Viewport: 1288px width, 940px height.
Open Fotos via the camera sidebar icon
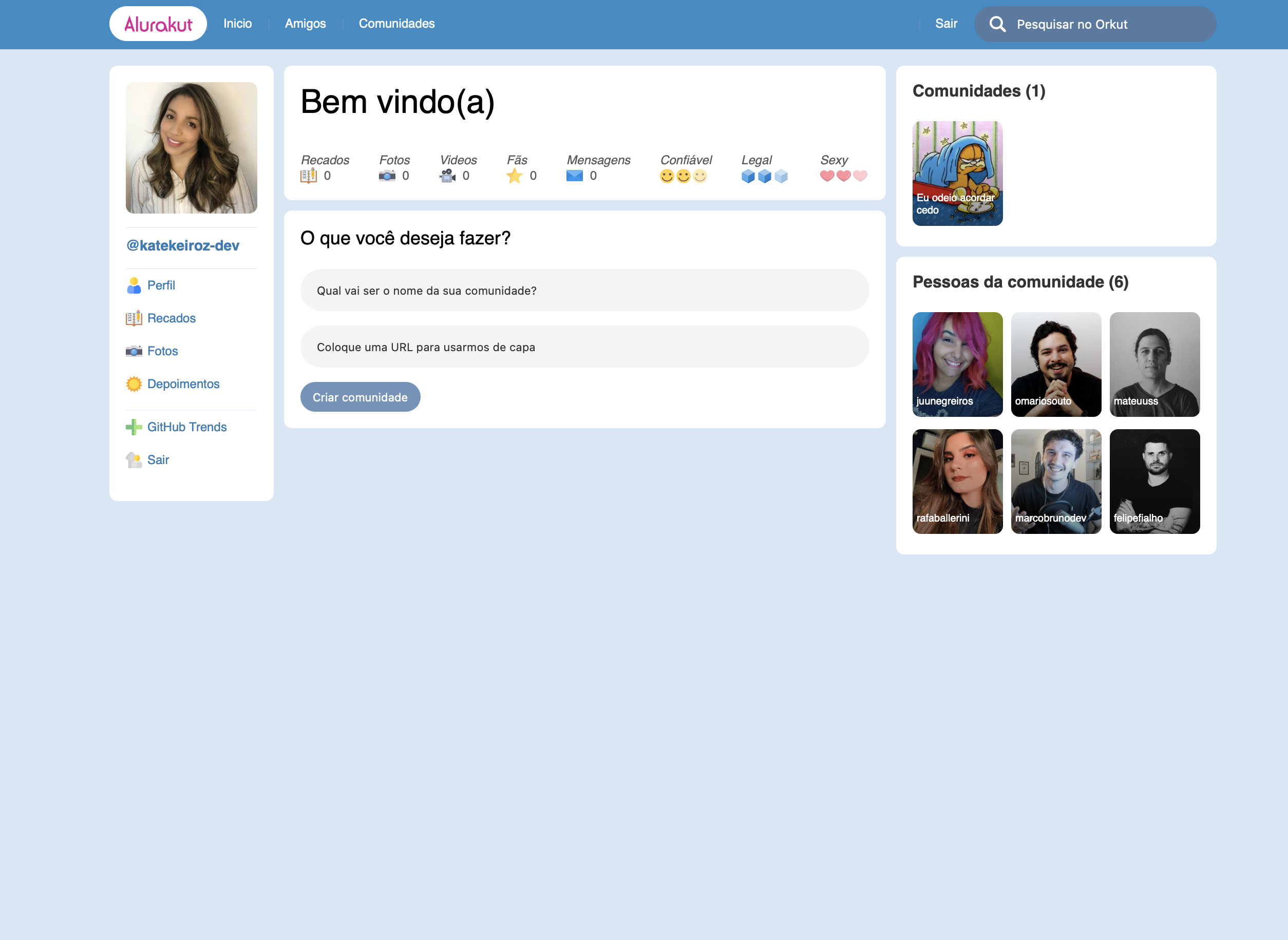tap(135, 351)
